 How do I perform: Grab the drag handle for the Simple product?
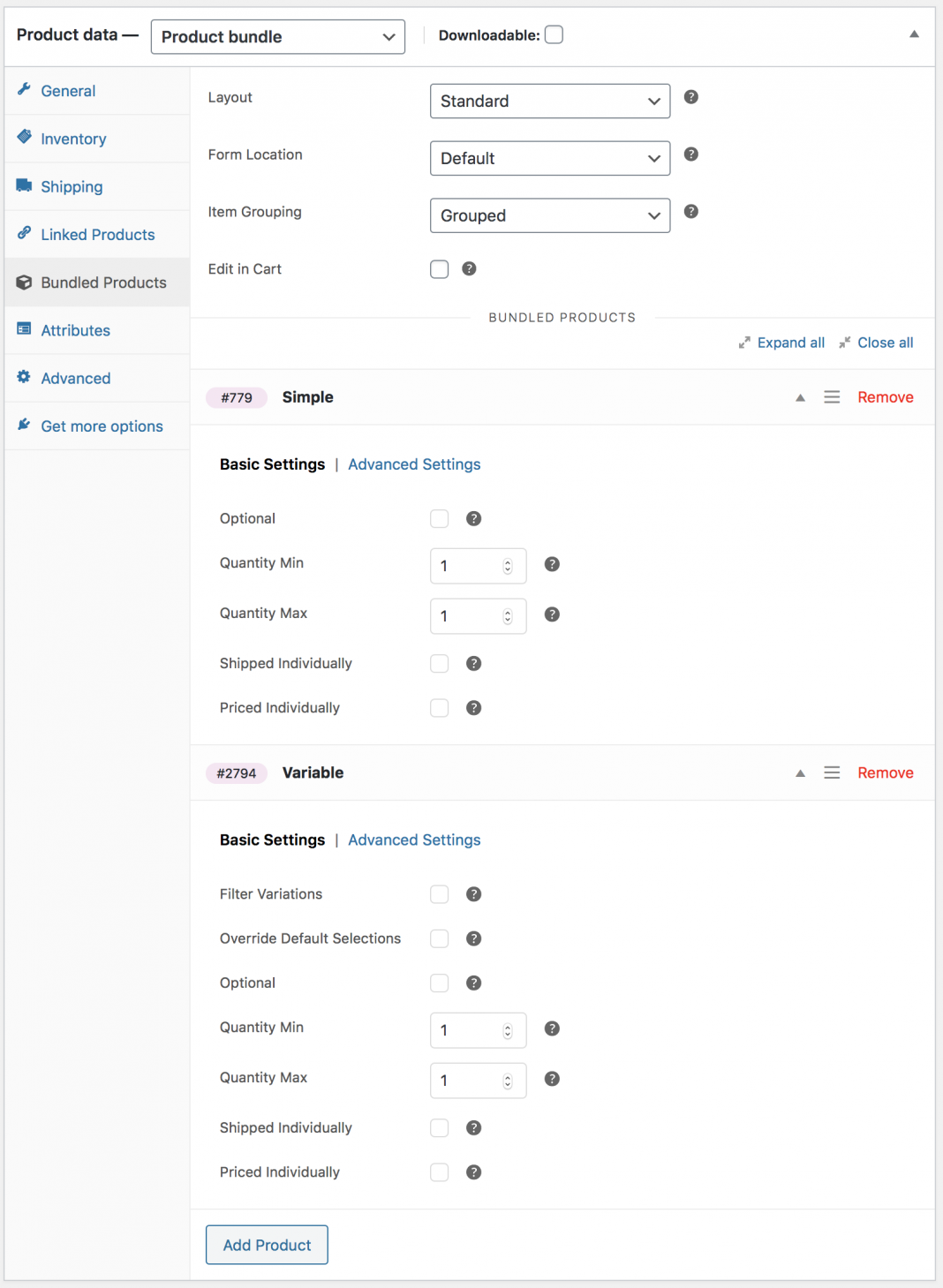click(x=831, y=396)
